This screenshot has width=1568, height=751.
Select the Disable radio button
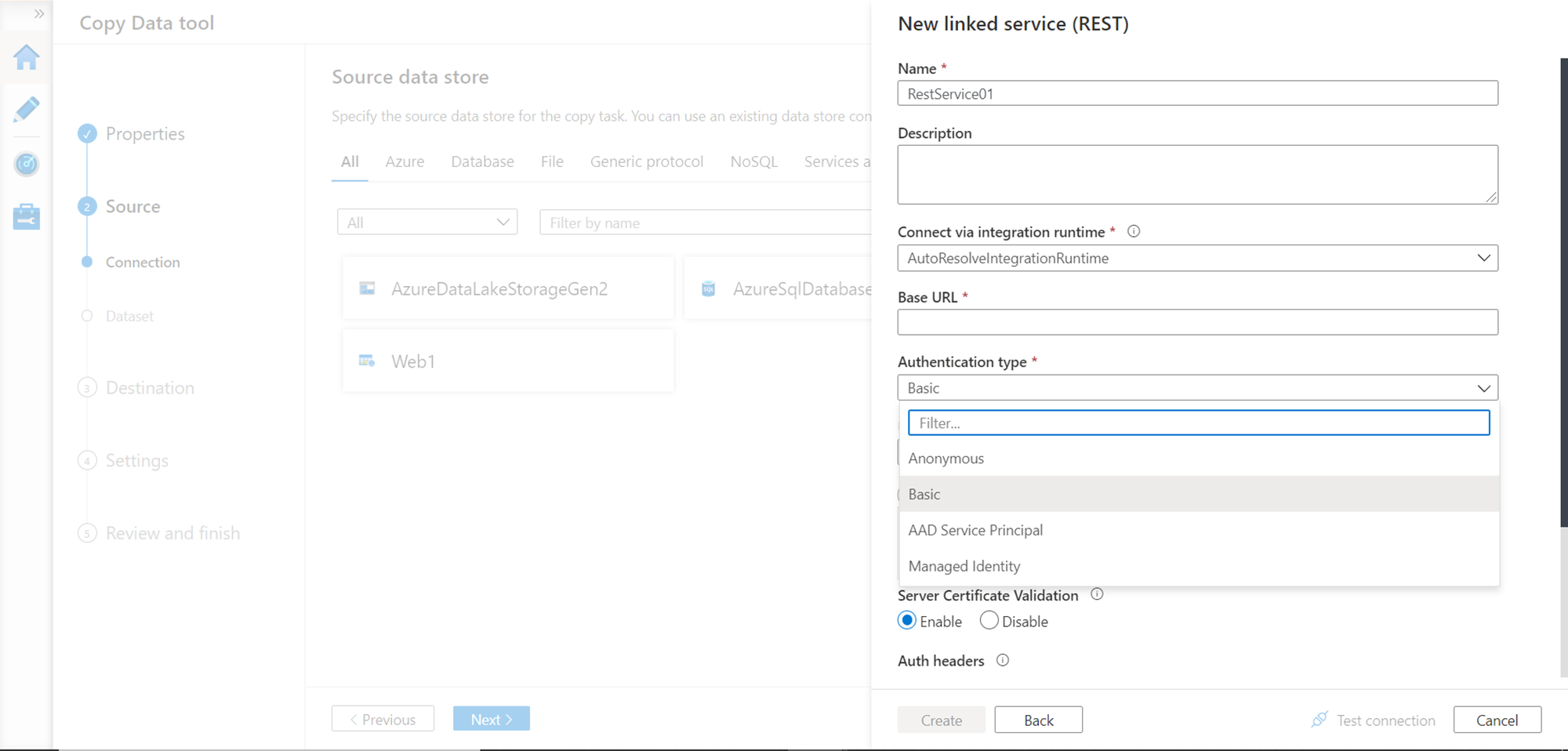[x=989, y=621]
